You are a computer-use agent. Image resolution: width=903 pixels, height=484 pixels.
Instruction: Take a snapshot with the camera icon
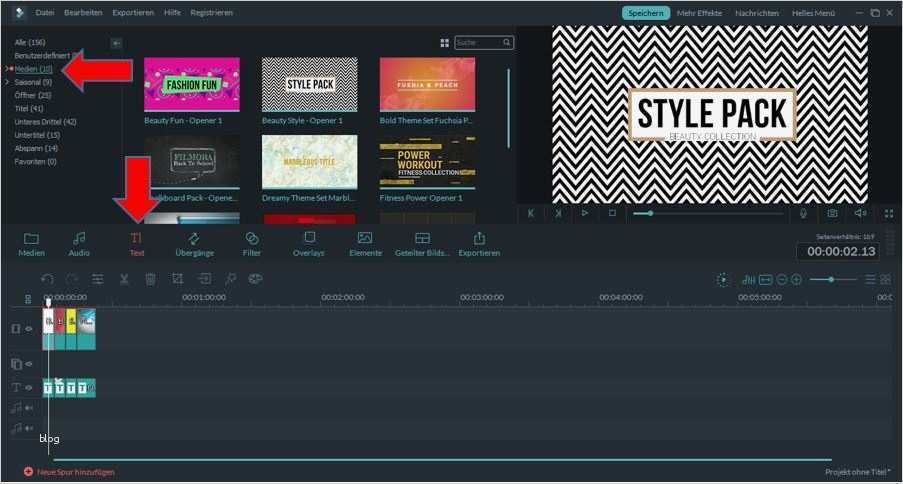831,213
